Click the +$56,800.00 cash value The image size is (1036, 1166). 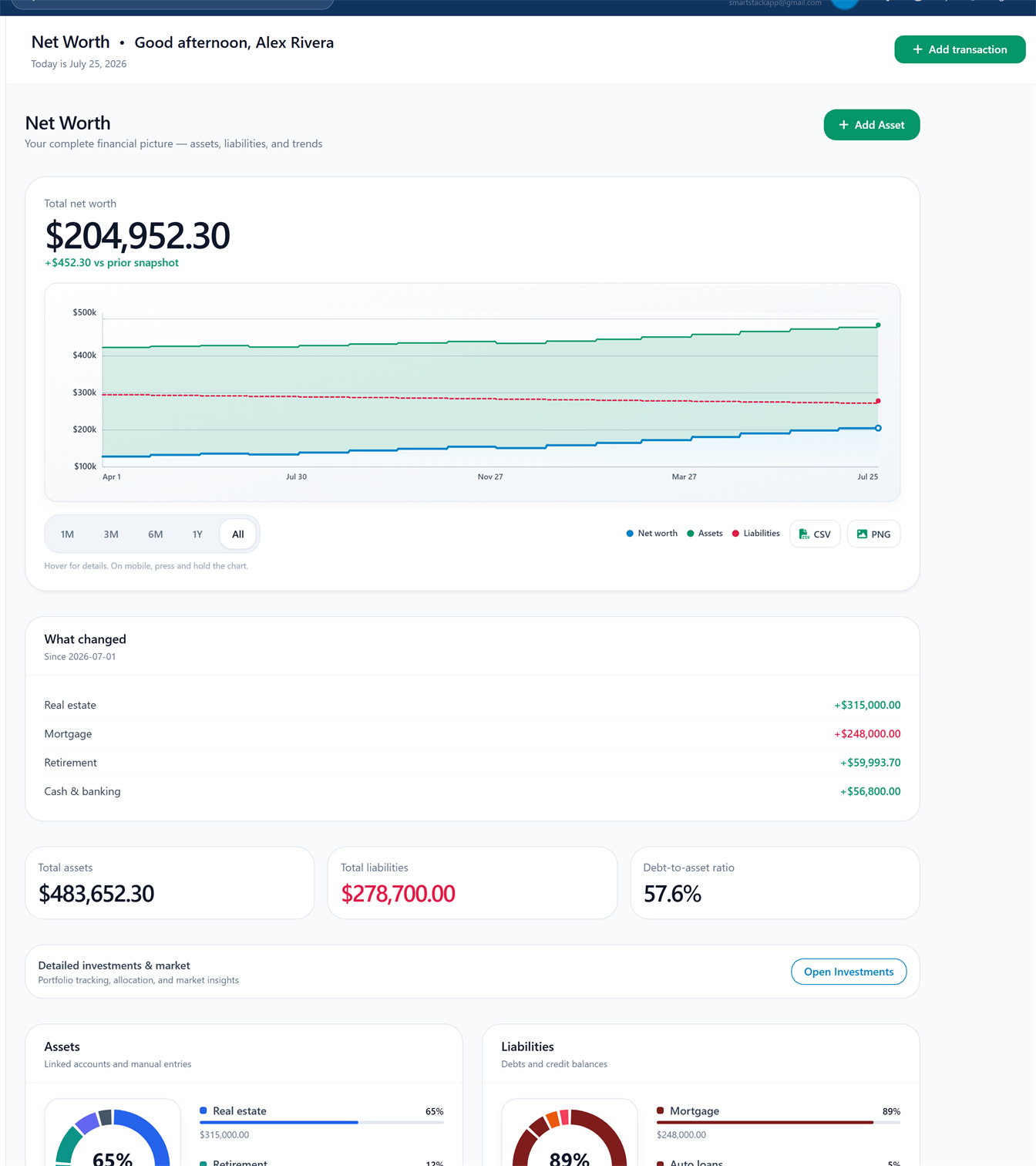click(x=870, y=791)
